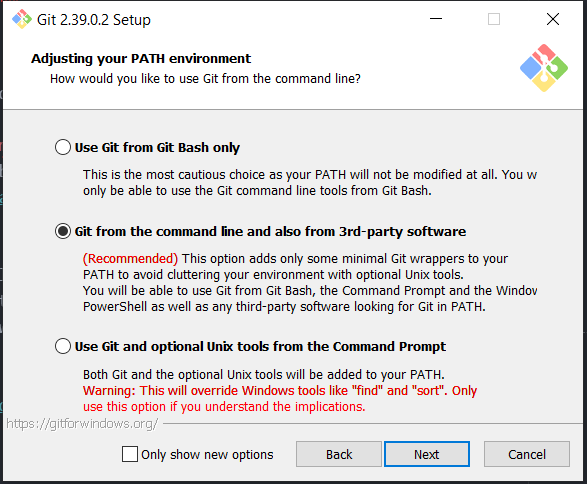Enable the Only show new options checkbox
587x484 pixels.
coord(130,454)
